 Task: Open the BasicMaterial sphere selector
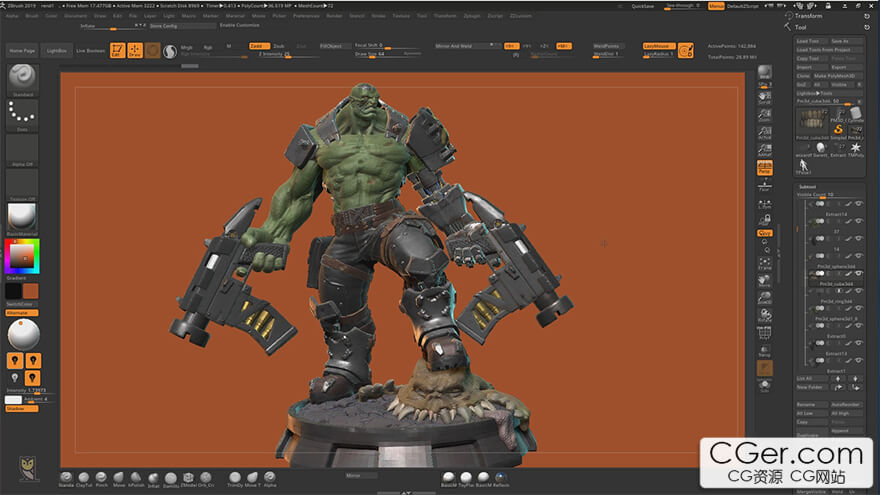click(x=22, y=219)
